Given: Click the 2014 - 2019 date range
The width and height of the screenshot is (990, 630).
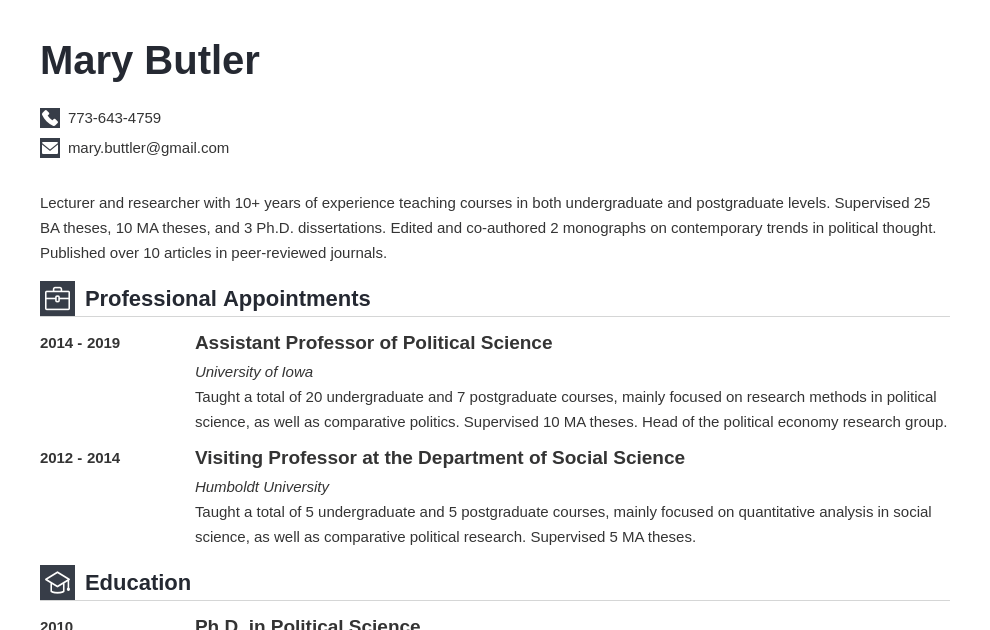Looking at the screenshot, I should coord(80,343).
